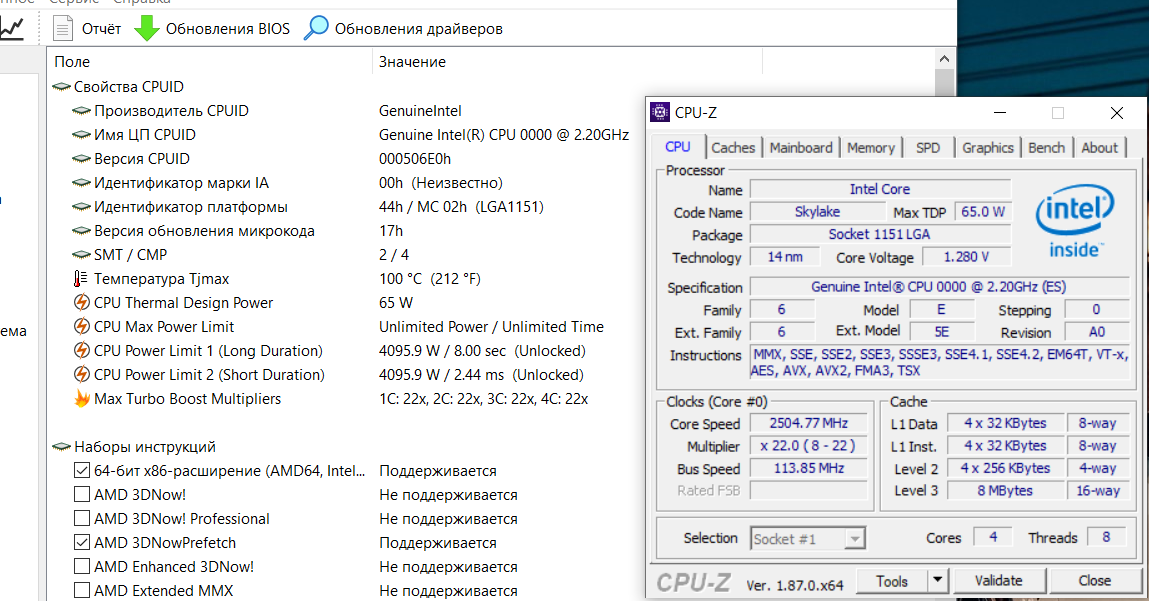1149x601 pixels.
Task: Open the Selection Socket #1 combo box
Action: click(x=808, y=539)
